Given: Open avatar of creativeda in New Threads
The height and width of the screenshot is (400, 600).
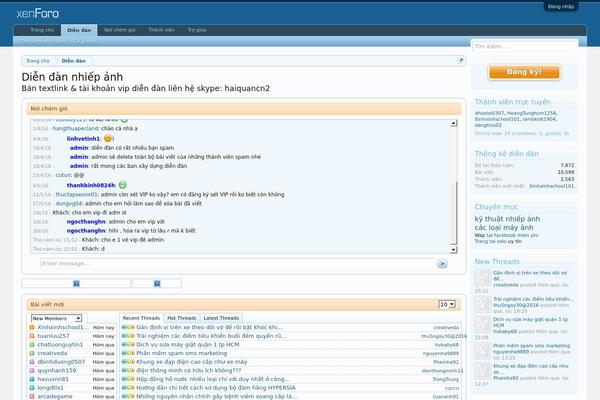Looking at the screenshot, I should pos(483,278).
